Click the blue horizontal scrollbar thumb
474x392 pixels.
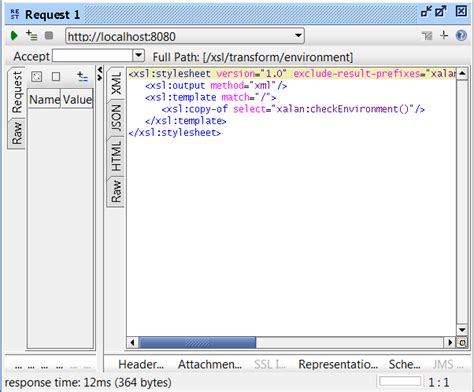(197, 342)
